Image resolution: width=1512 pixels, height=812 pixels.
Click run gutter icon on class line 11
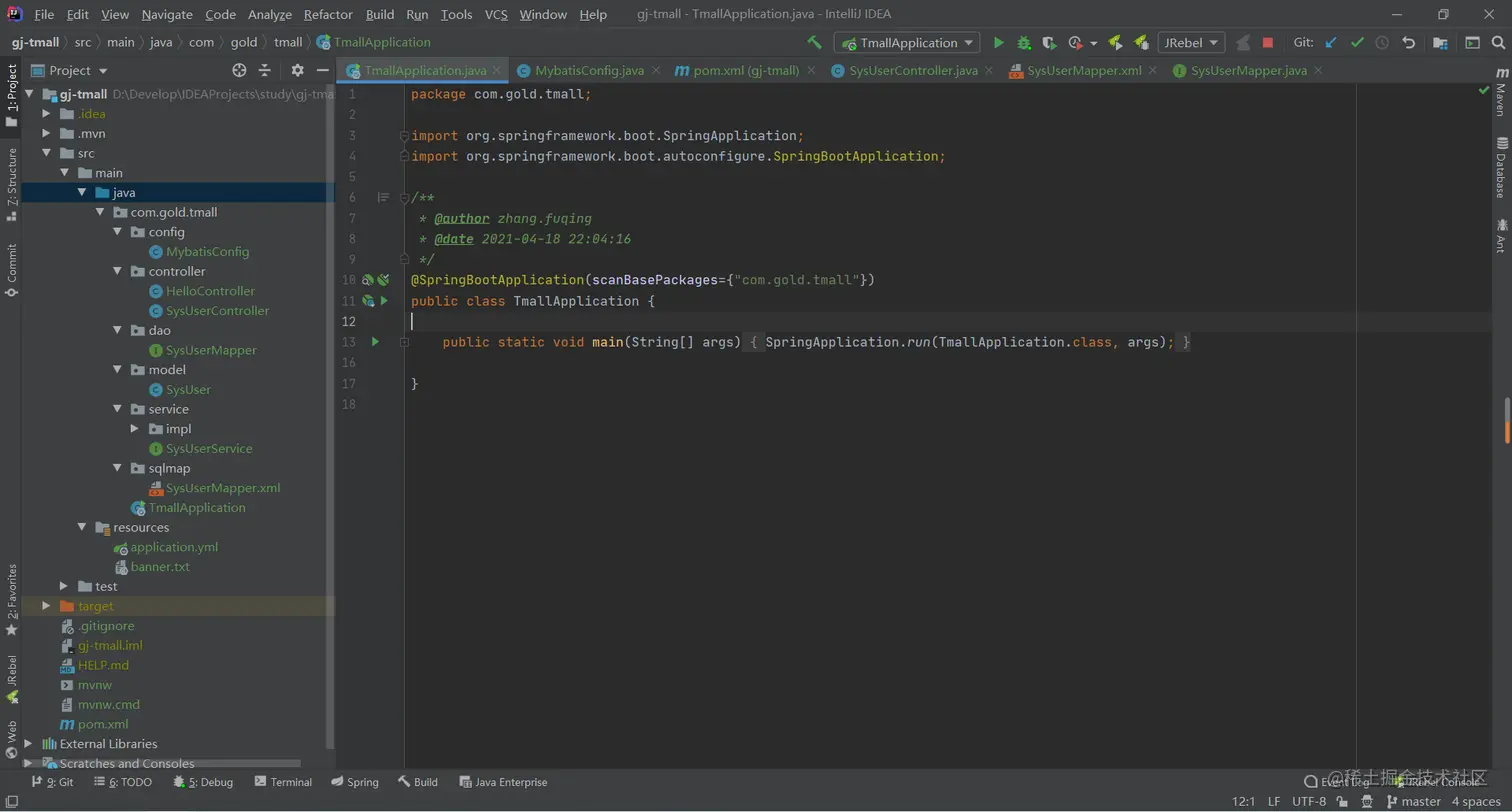pos(383,301)
